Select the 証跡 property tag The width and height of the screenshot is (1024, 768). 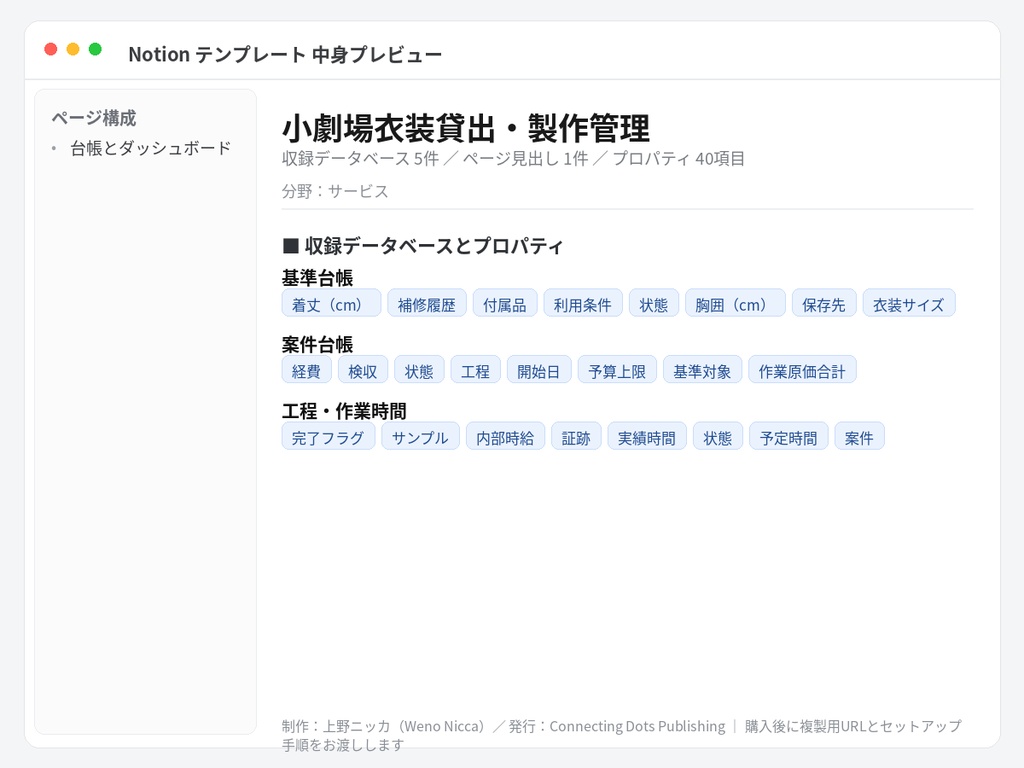pyautogui.click(x=576, y=436)
